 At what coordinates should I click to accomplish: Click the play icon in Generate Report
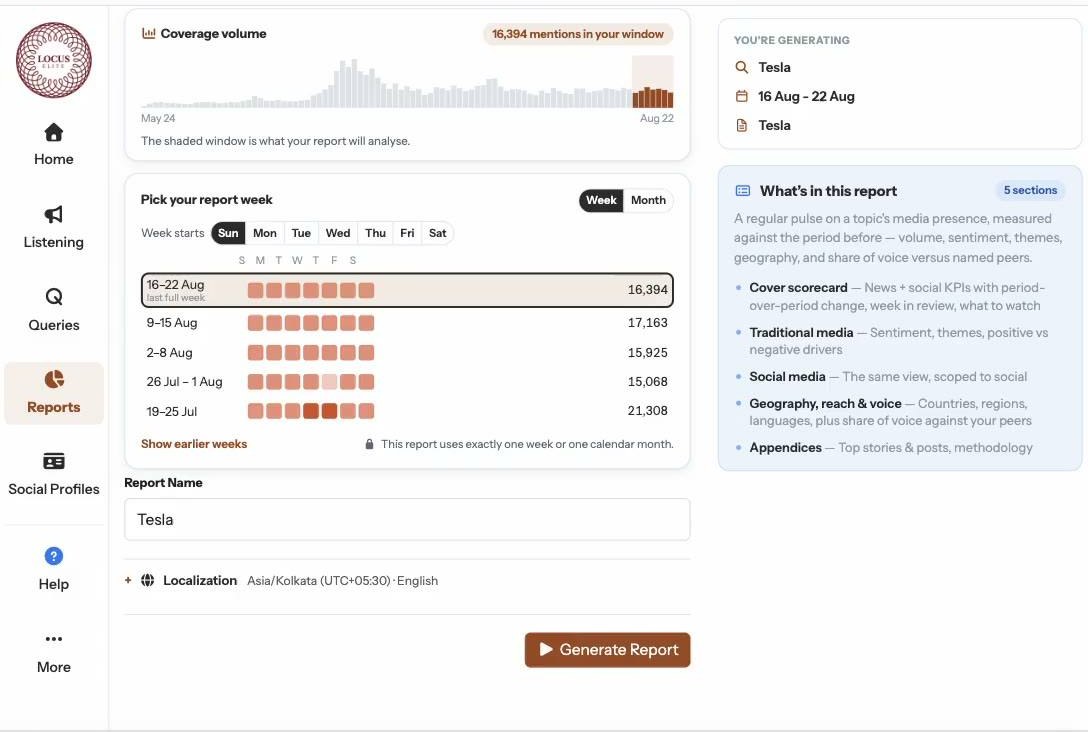click(x=546, y=649)
